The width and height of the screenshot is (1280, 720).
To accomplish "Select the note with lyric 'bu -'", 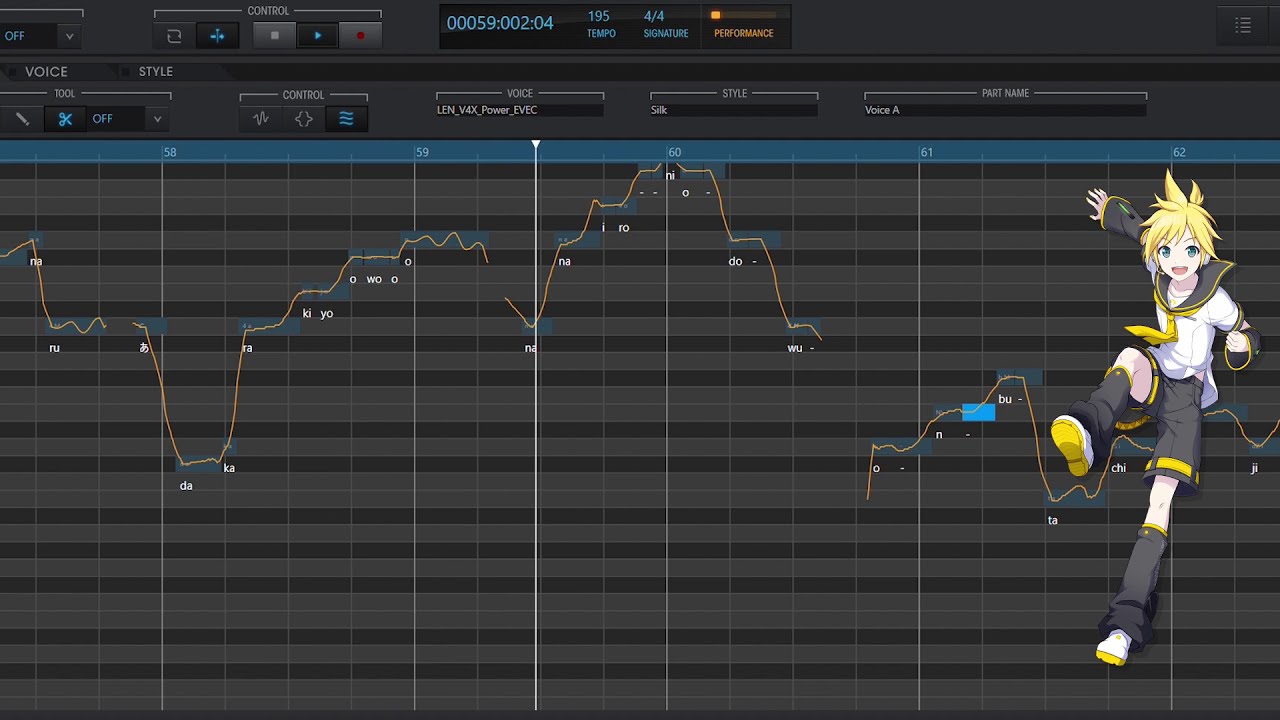I will 1020,378.
